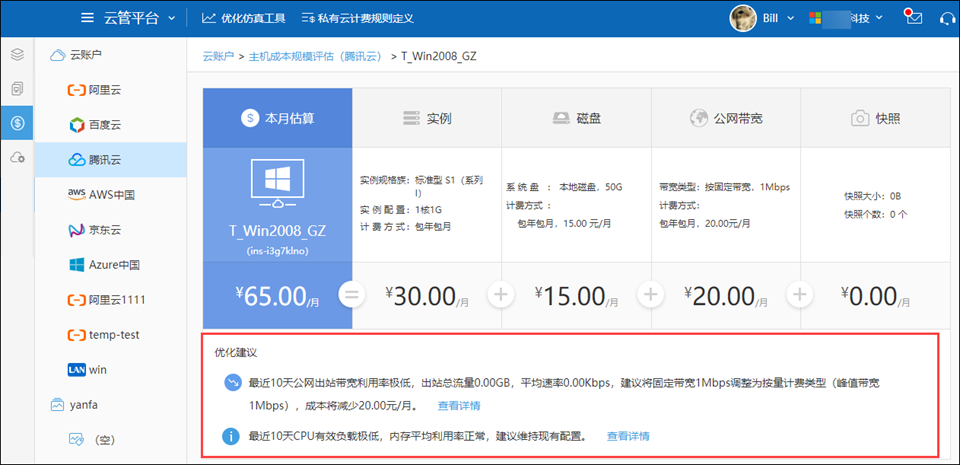The width and height of the screenshot is (960, 465).
Task: Open the hamburger menu beside 云管平台
Action: click(x=88, y=18)
